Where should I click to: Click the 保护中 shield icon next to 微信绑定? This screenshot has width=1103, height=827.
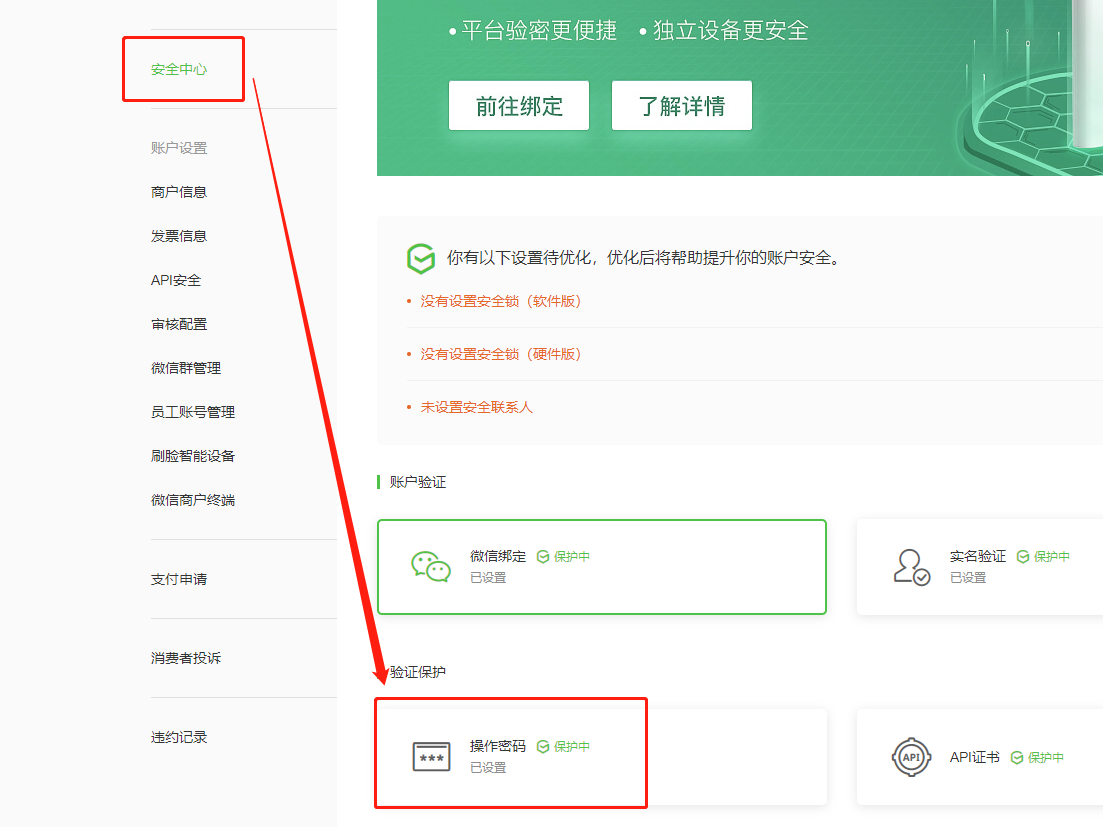click(x=543, y=557)
